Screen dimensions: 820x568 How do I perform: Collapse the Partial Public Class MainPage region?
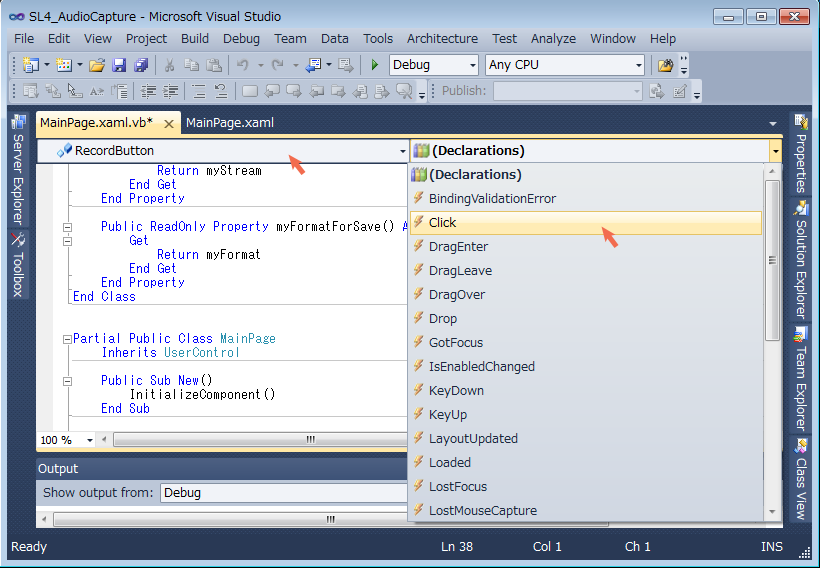(67, 339)
